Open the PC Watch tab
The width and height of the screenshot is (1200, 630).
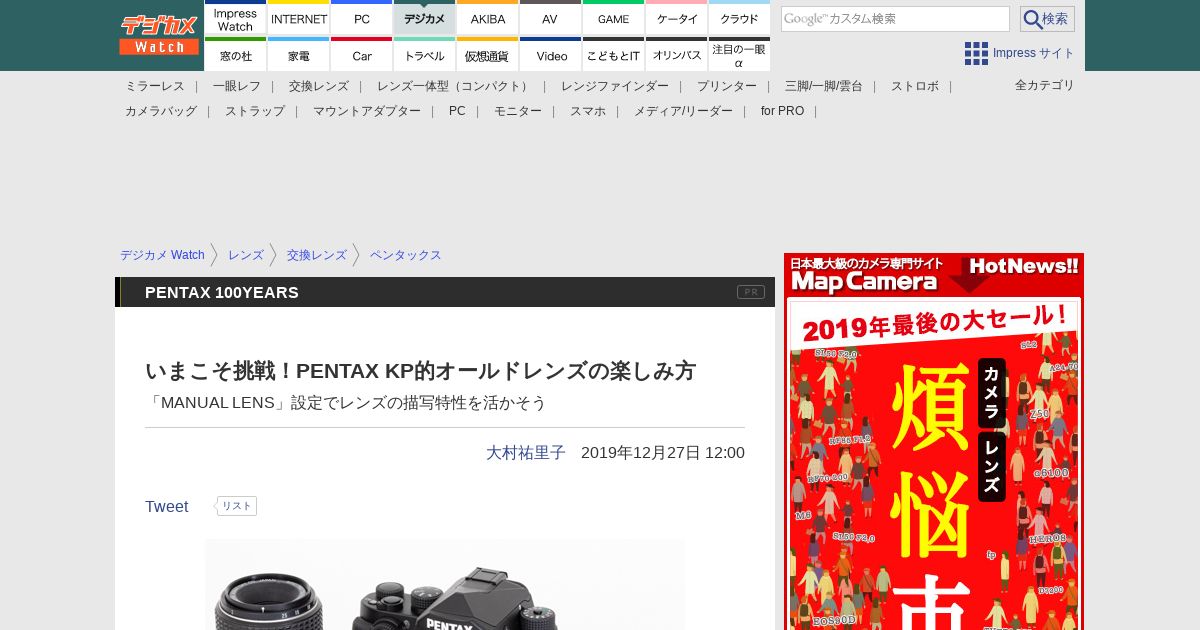[362, 18]
